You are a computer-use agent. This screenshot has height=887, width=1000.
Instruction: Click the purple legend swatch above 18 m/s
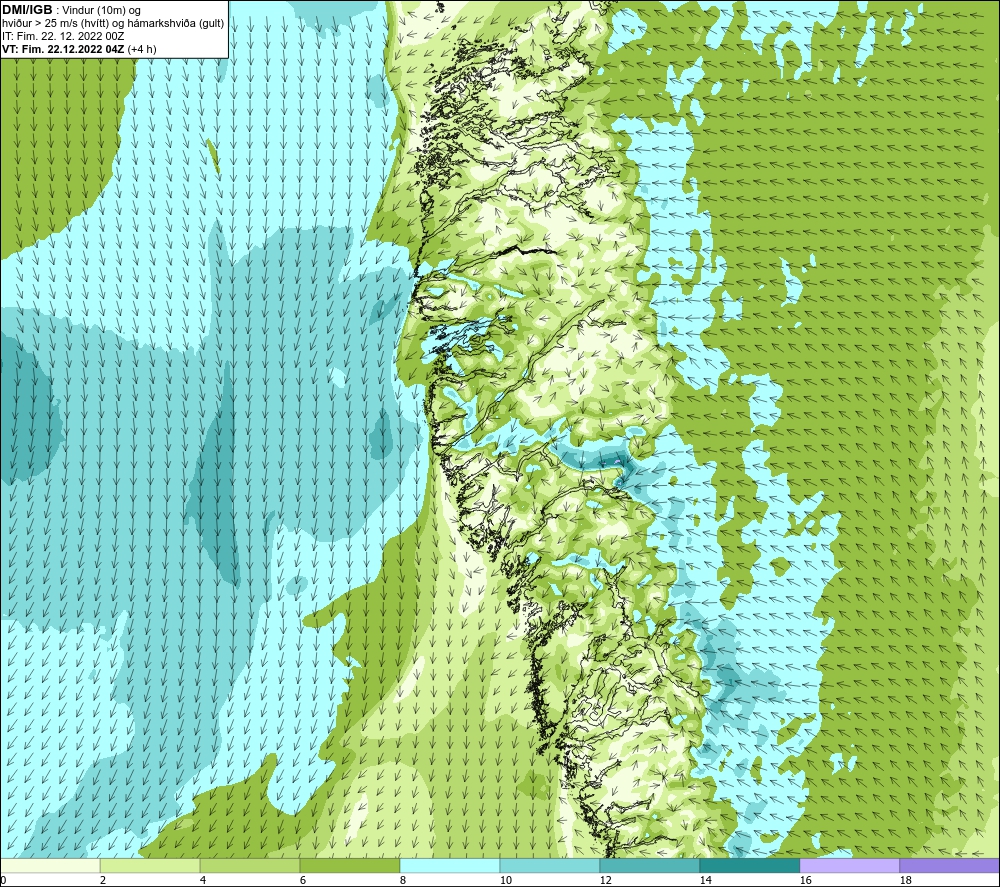coord(949,865)
